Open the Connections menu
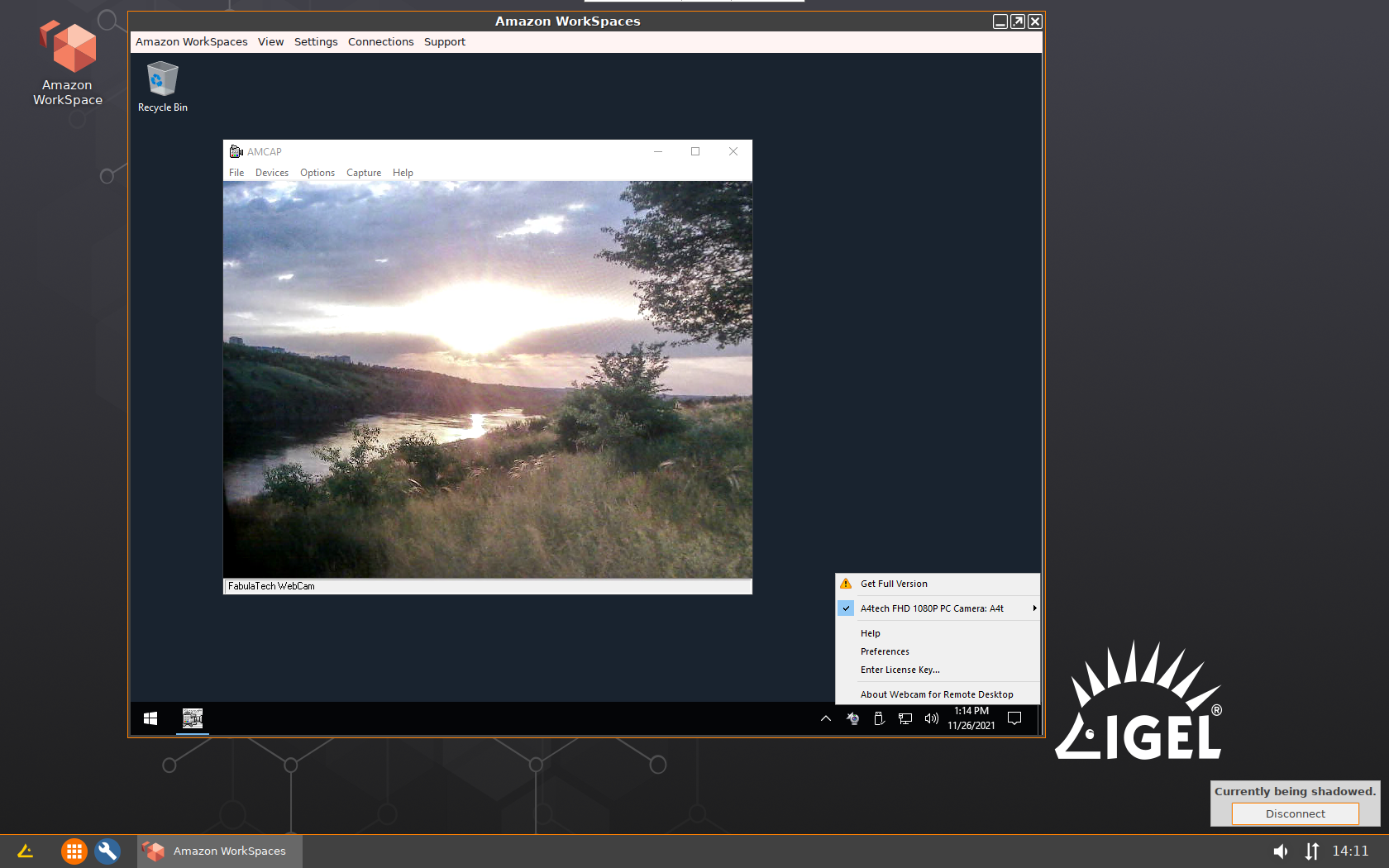1389x868 pixels. tap(380, 41)
